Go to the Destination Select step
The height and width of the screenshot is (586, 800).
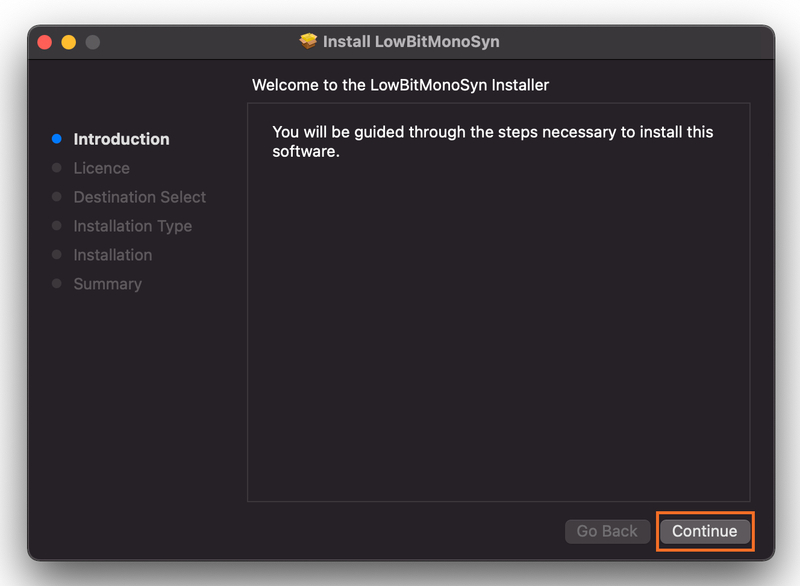(x=139, y=197)
